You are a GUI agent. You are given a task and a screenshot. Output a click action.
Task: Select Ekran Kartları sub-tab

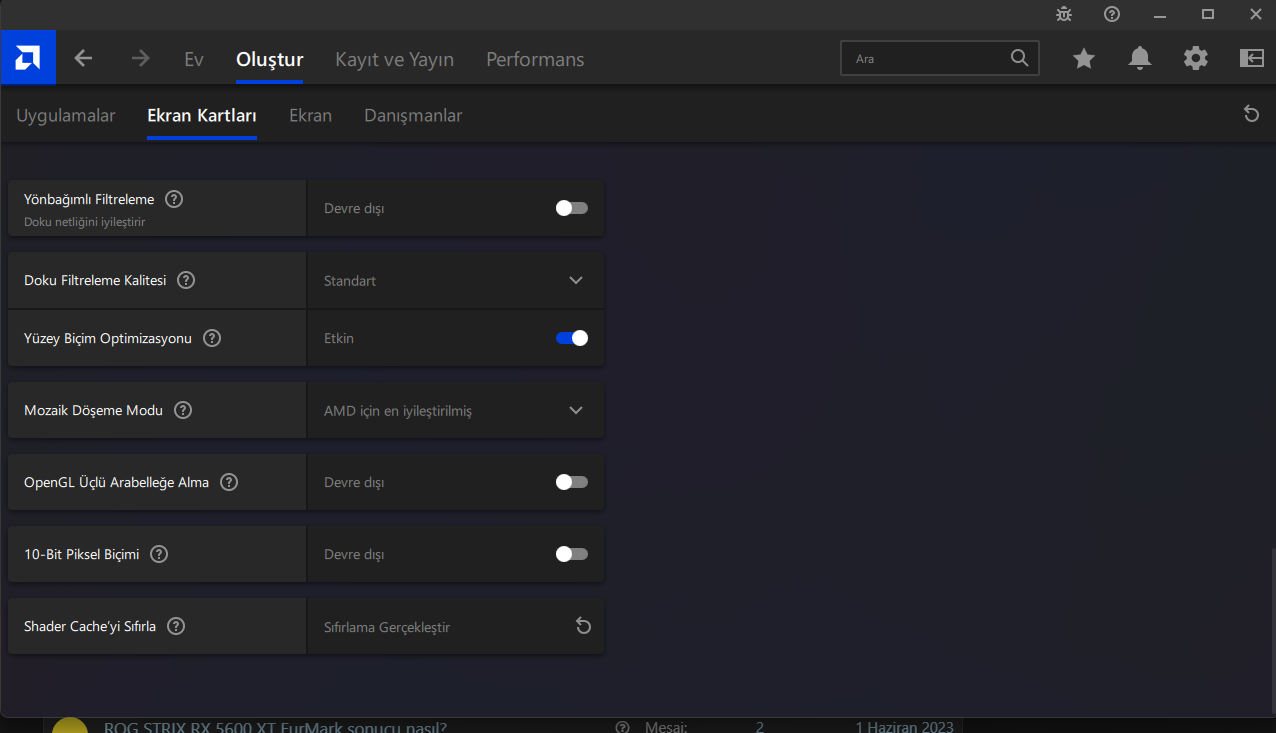202,115
